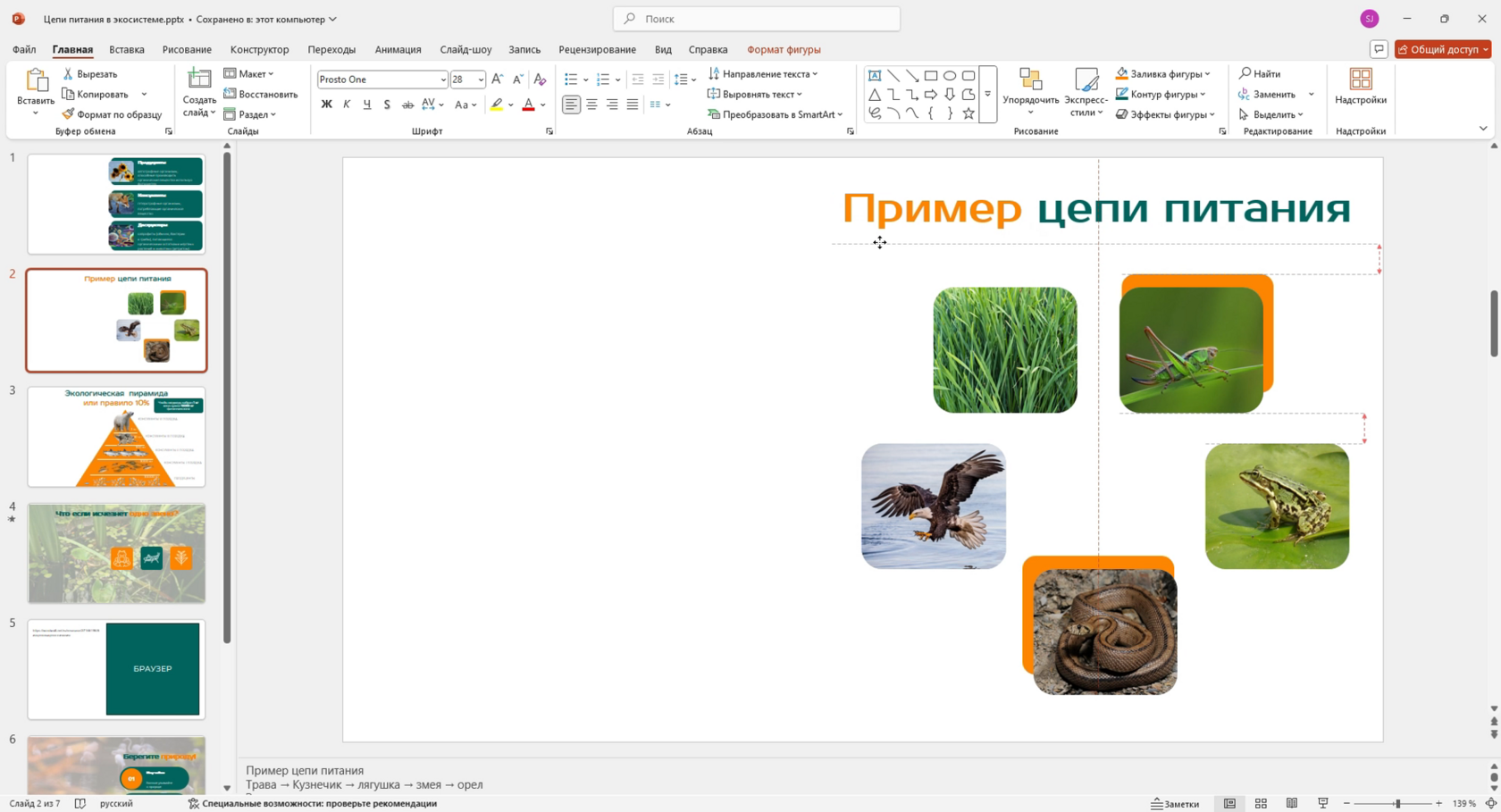Toggle bold (Ж) formatting

pyautogui.click(x=326, y=105)
